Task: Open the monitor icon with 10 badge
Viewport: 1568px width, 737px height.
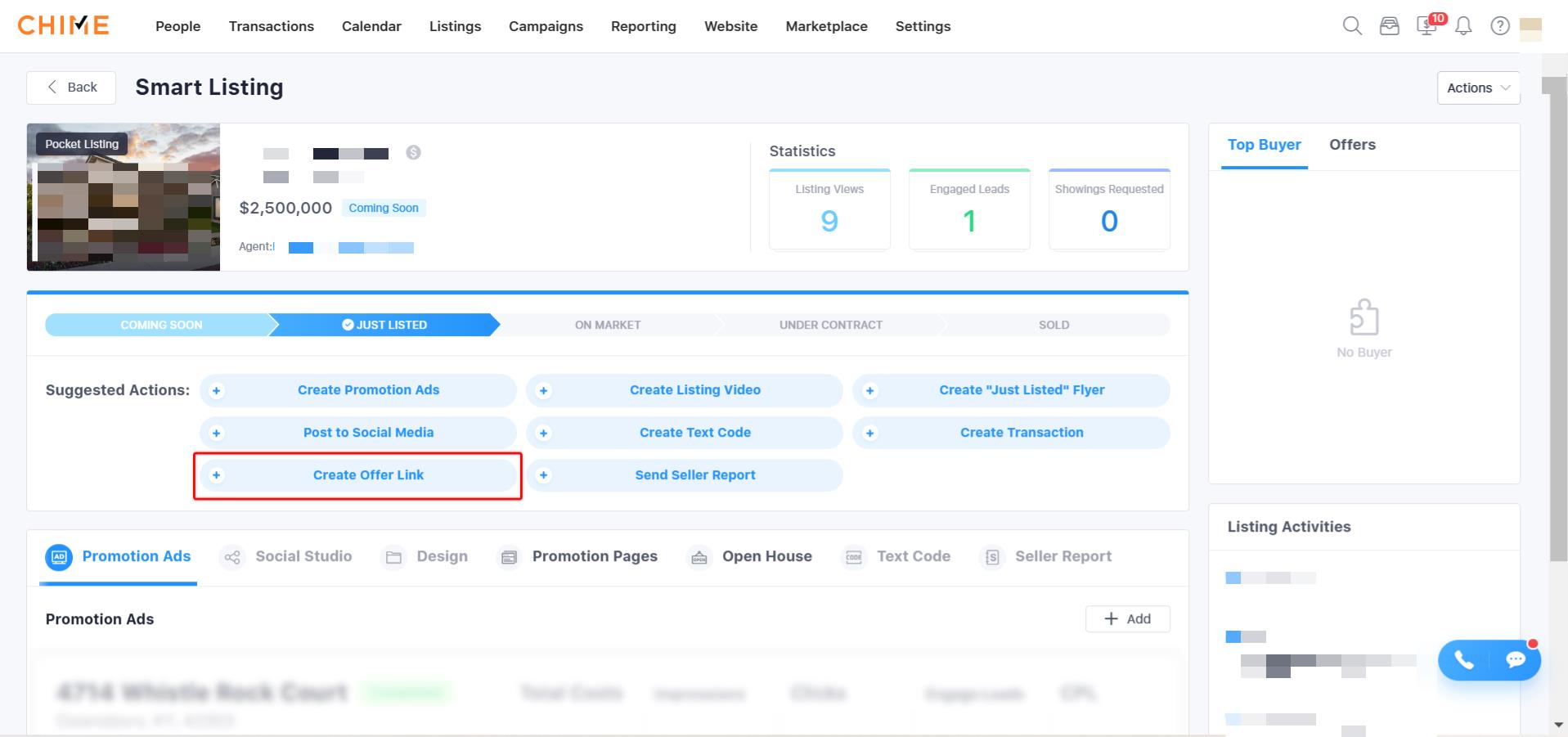Action: (1428, 25)
